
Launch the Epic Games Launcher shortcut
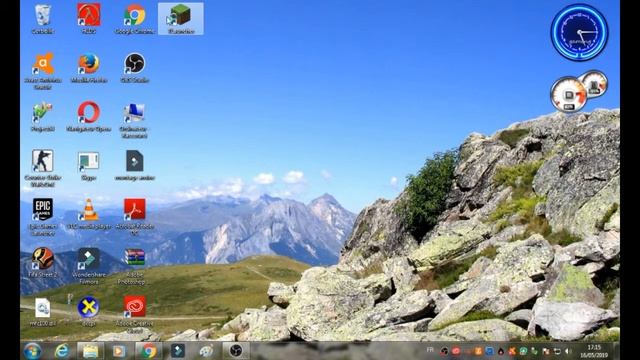(42, 217)
